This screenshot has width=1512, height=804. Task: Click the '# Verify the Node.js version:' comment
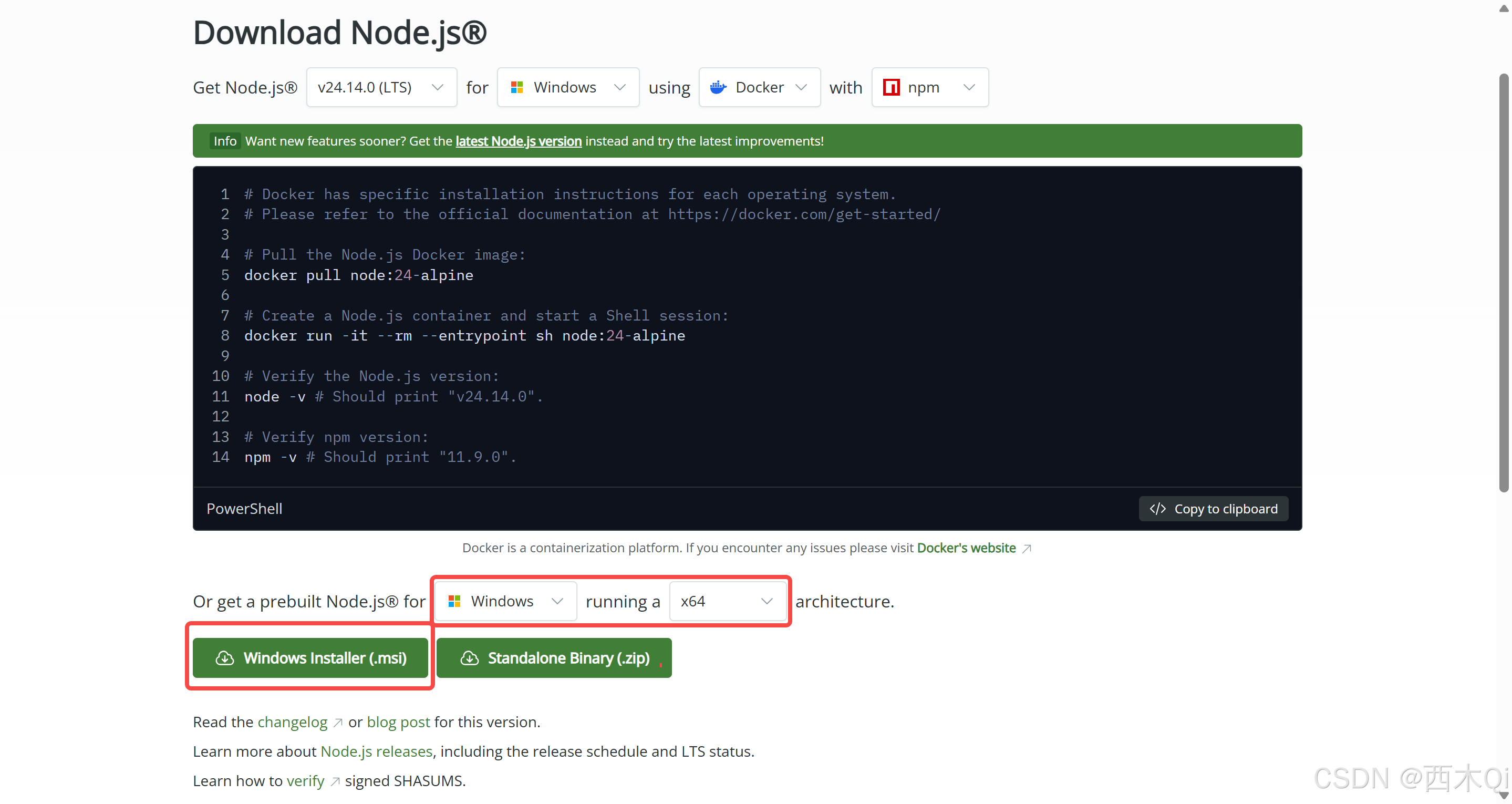tap(371, 376)
